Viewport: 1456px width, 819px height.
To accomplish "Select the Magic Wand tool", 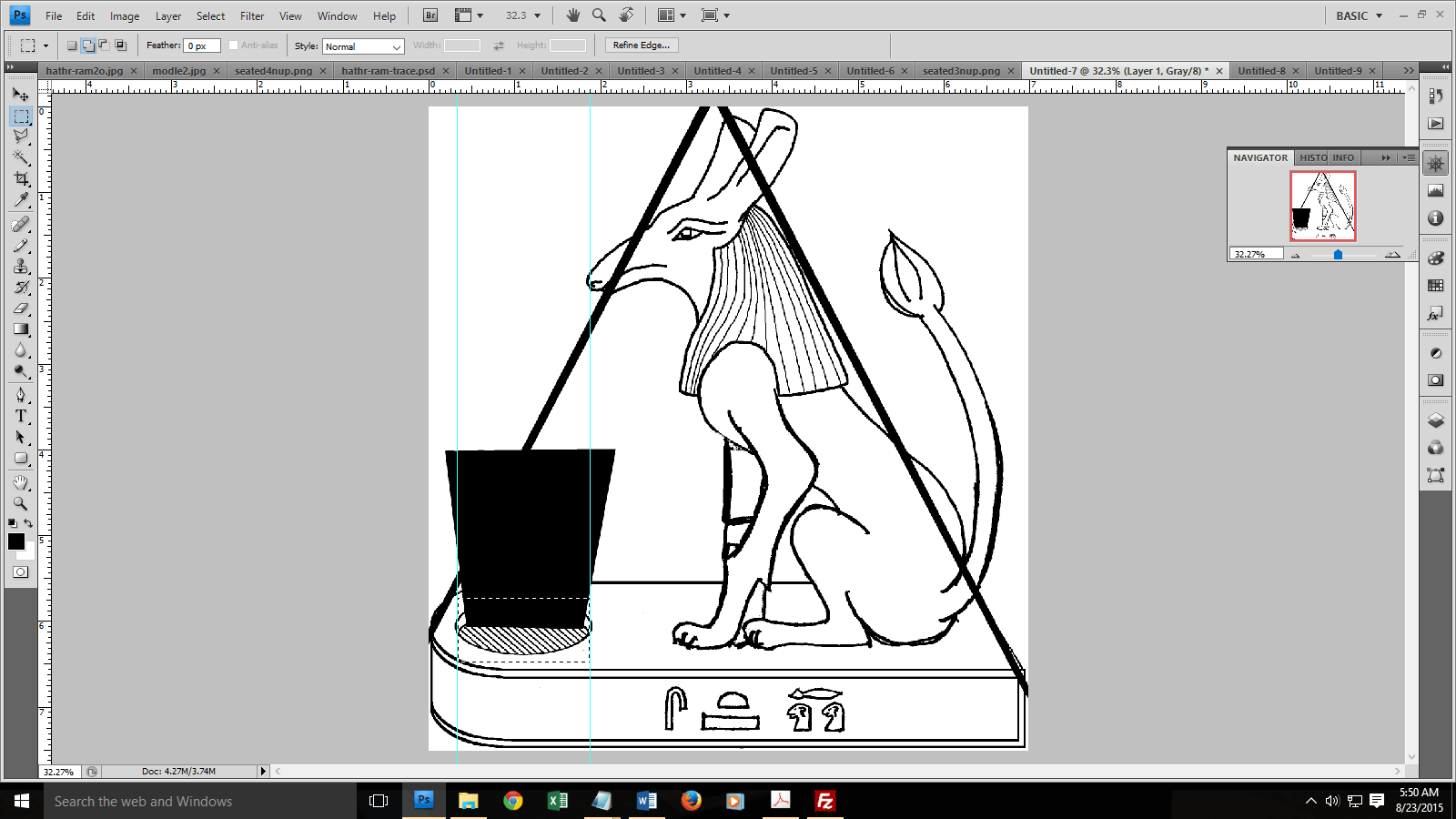I will pyautogui.click(x=21, y=157).
